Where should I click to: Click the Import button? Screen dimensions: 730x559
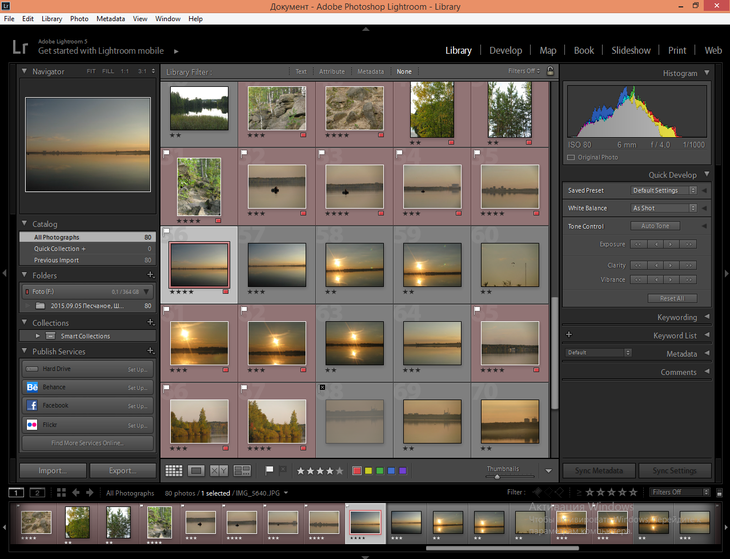point(53,471)
